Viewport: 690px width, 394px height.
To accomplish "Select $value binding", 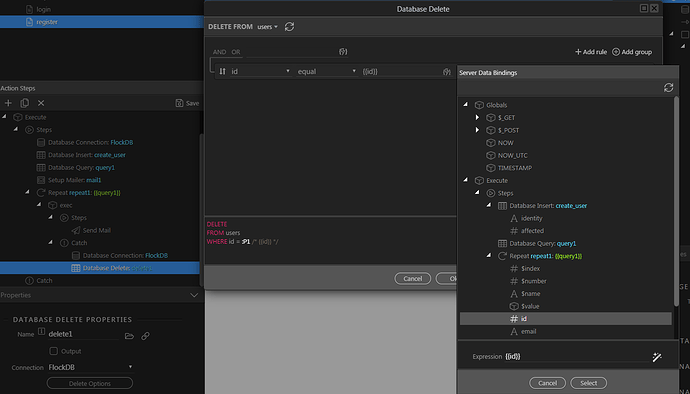I will 530,306.
